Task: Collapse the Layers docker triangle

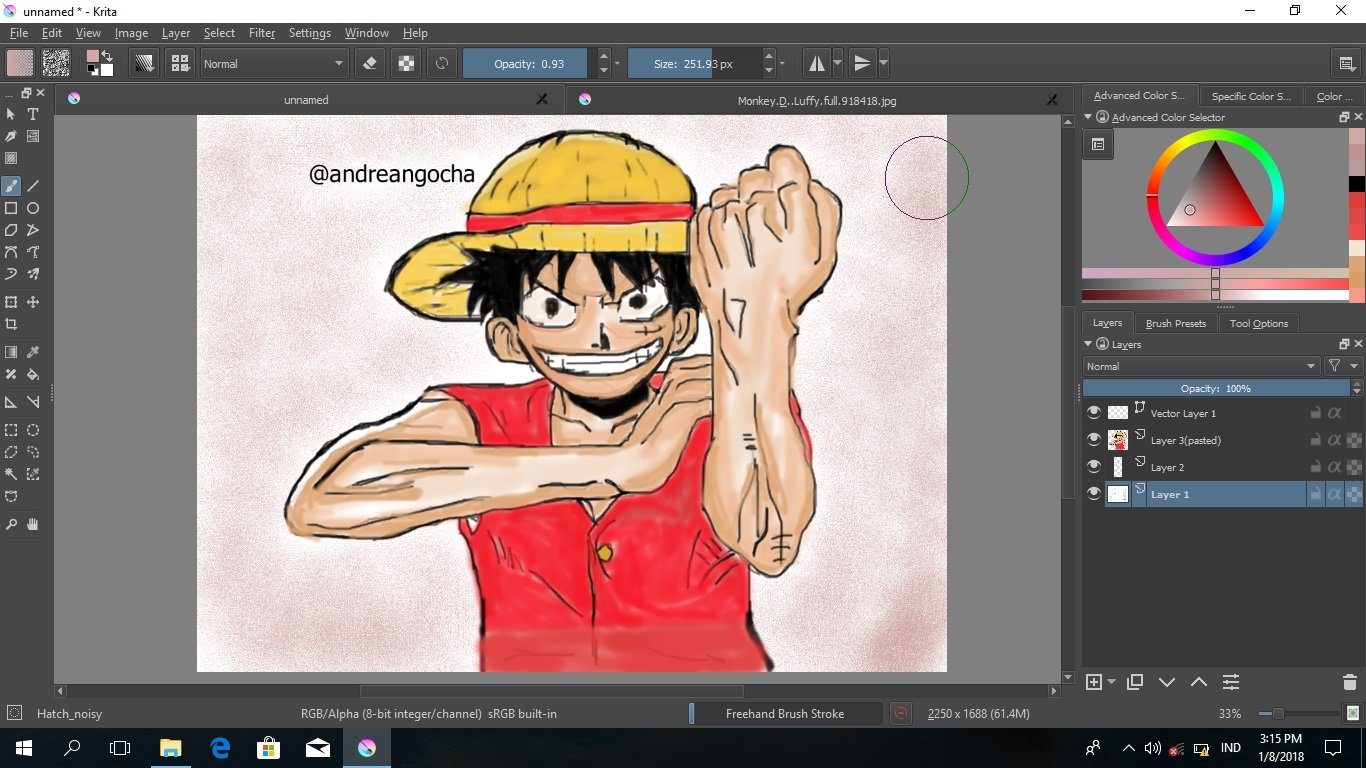Action: tap(1089, 344)
